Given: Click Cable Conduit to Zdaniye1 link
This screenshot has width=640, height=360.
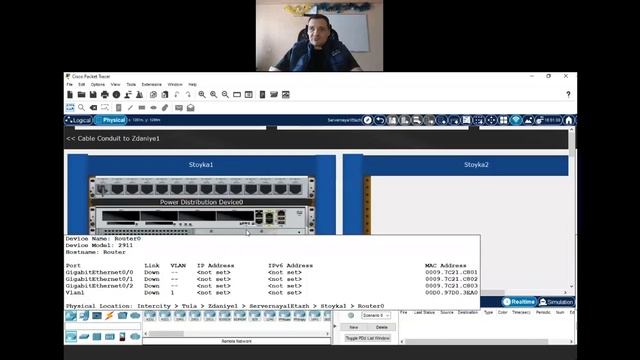Looking at the screenshot, I should click(113, 139).
